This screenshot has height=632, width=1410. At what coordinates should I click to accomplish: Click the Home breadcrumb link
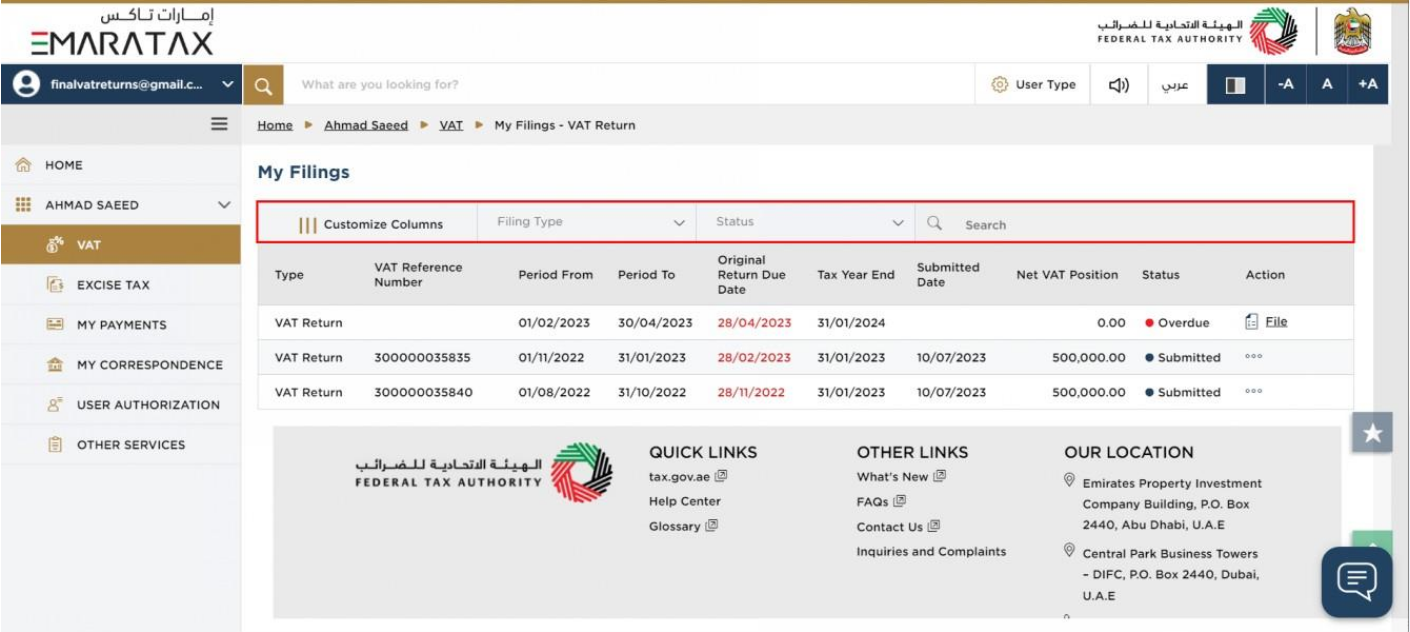click(x=275, y=125)
